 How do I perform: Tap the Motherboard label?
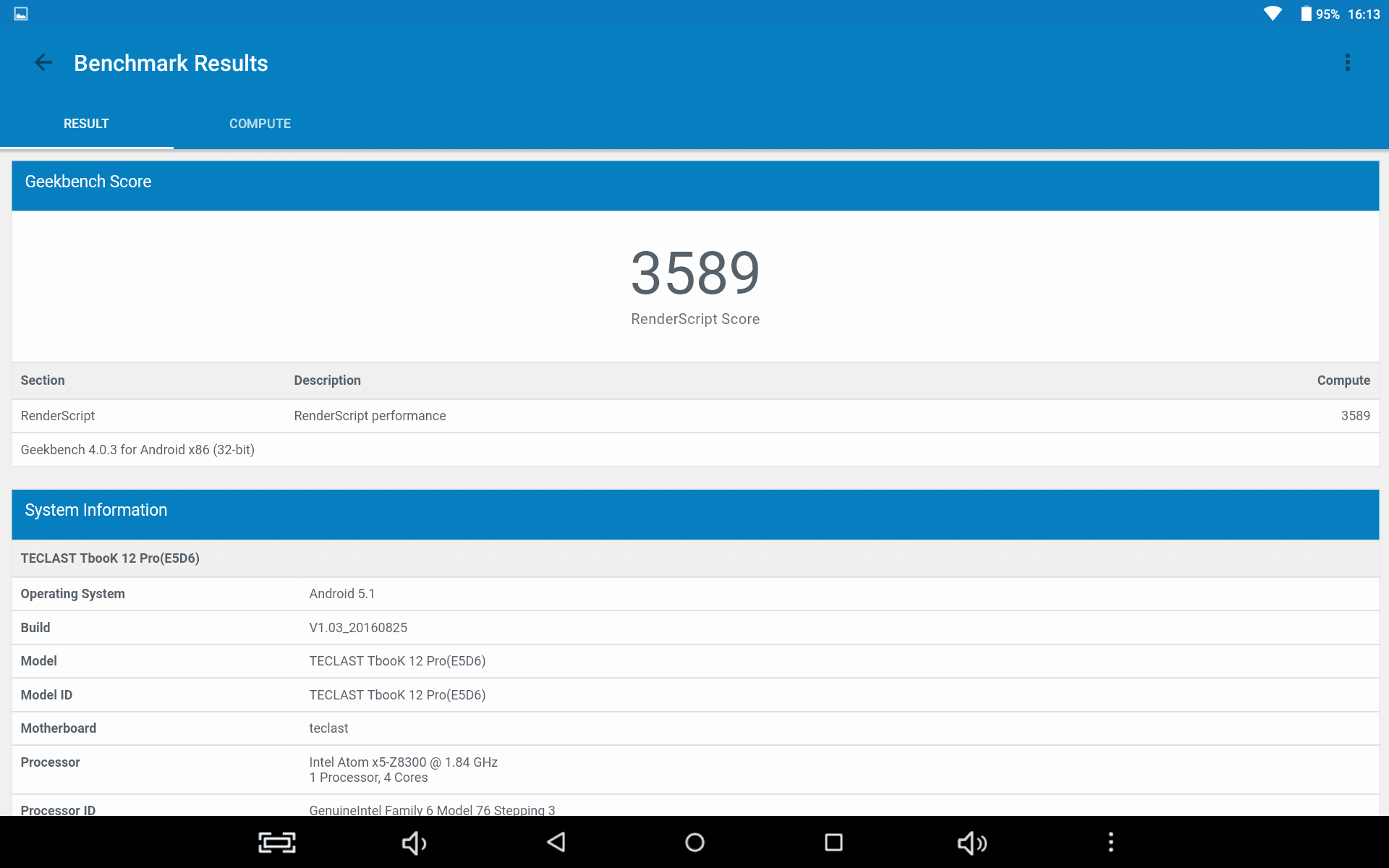[58, 728]
